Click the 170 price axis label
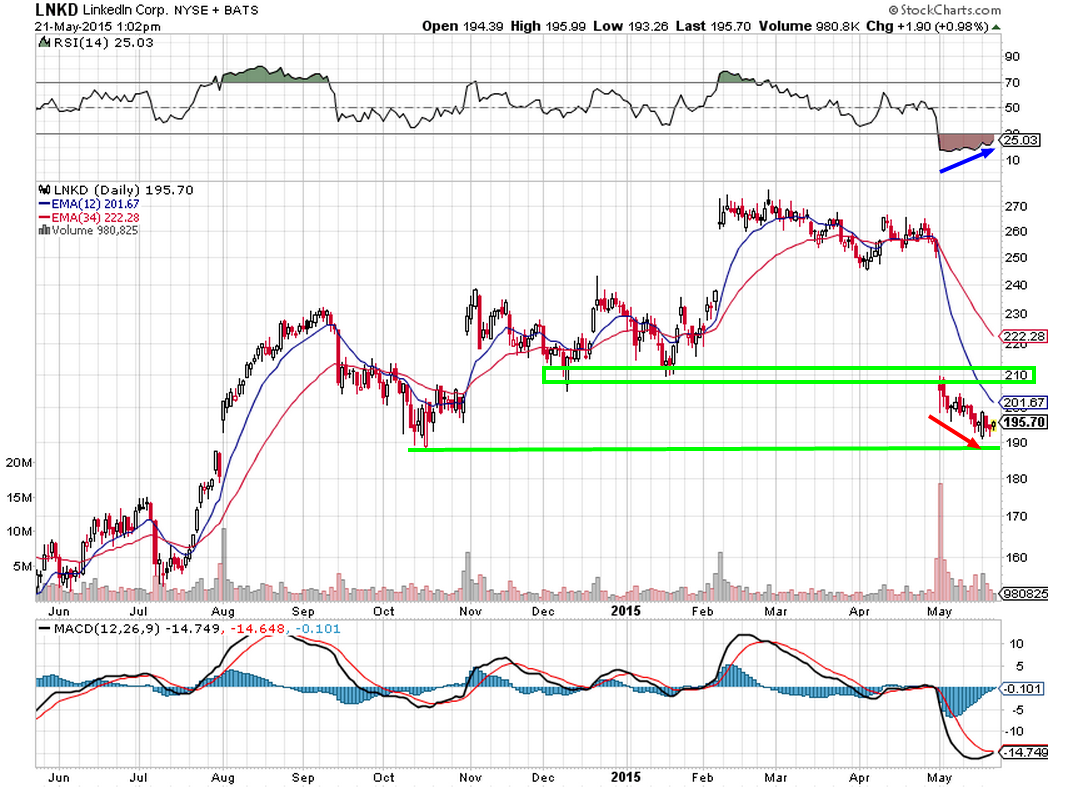Image resolution: width=1072 pixels, height=790 pixels. (x=1016, y=517)
